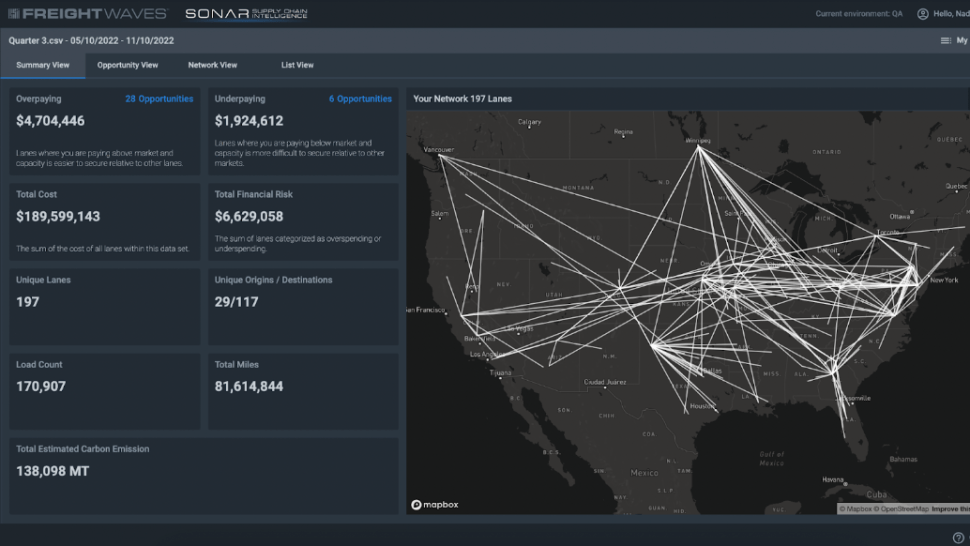970x546 pixels.
Task: Click the Underpaying card heading
Action: click(x=239, y=99)
